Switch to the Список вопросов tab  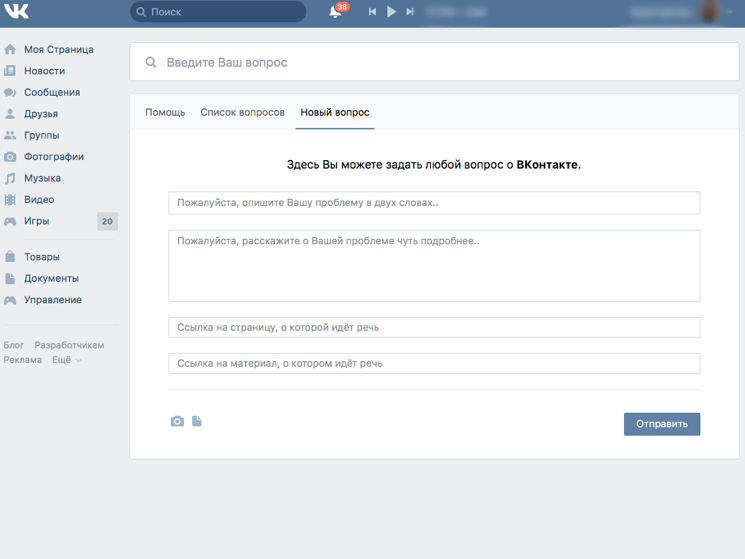pyautogui.click(x=242, y=113)
